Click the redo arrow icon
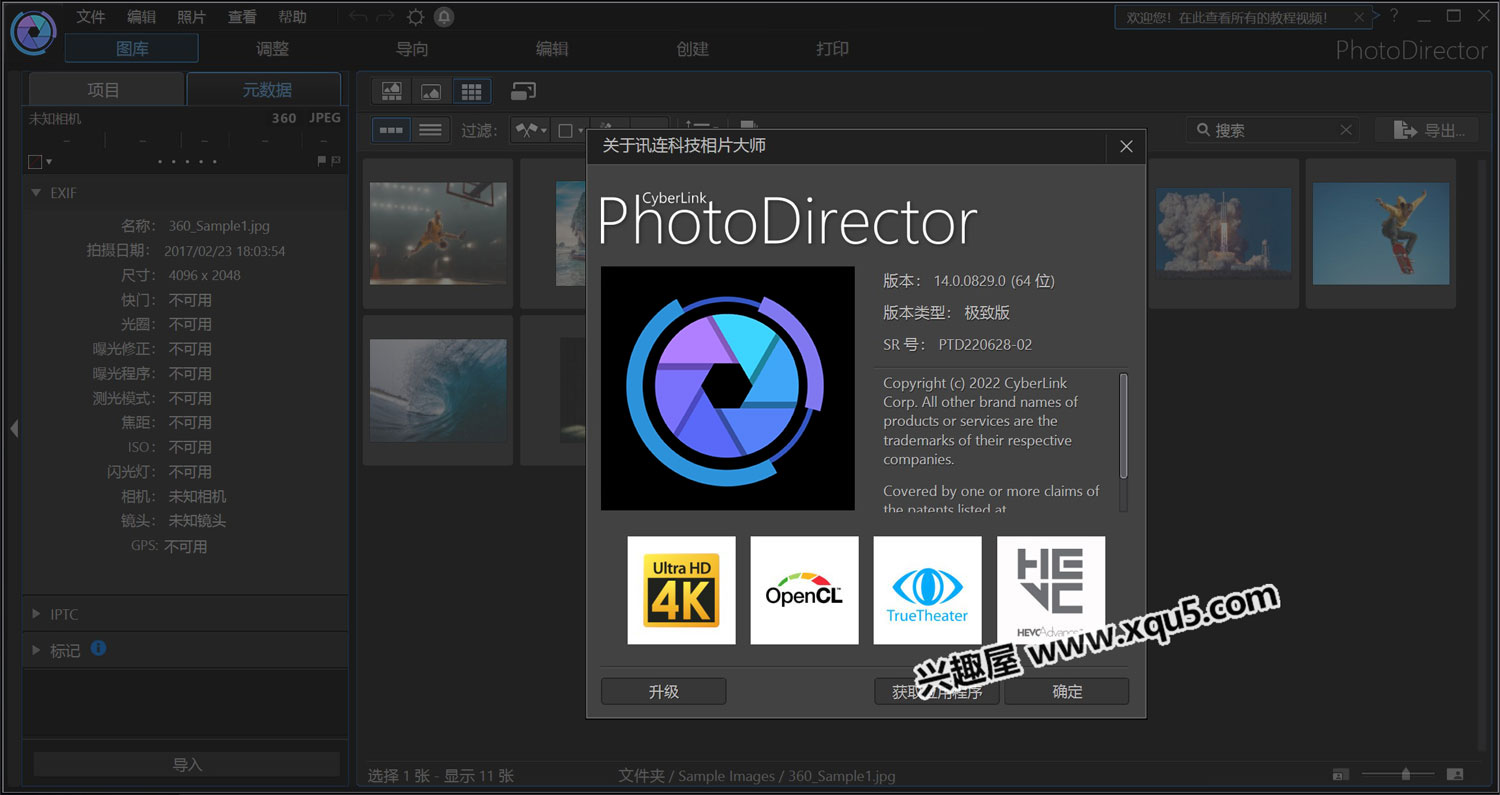 click(x=385, y=17)
